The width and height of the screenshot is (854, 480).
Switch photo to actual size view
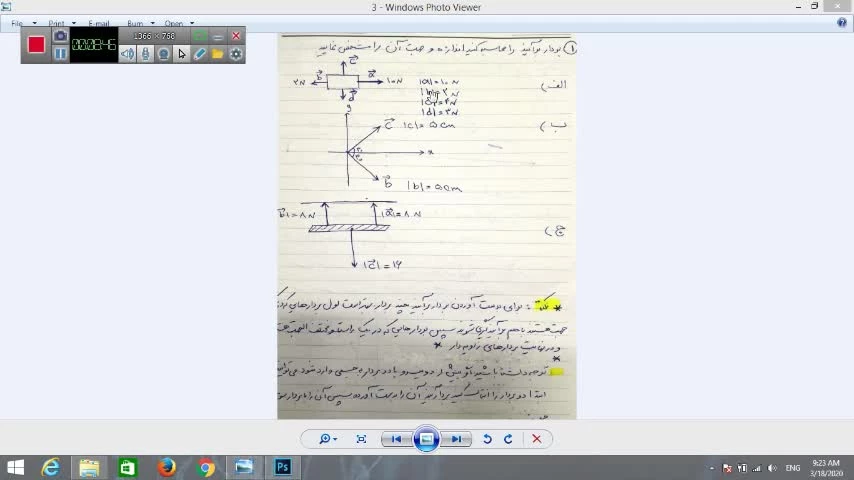click(361, 439)
